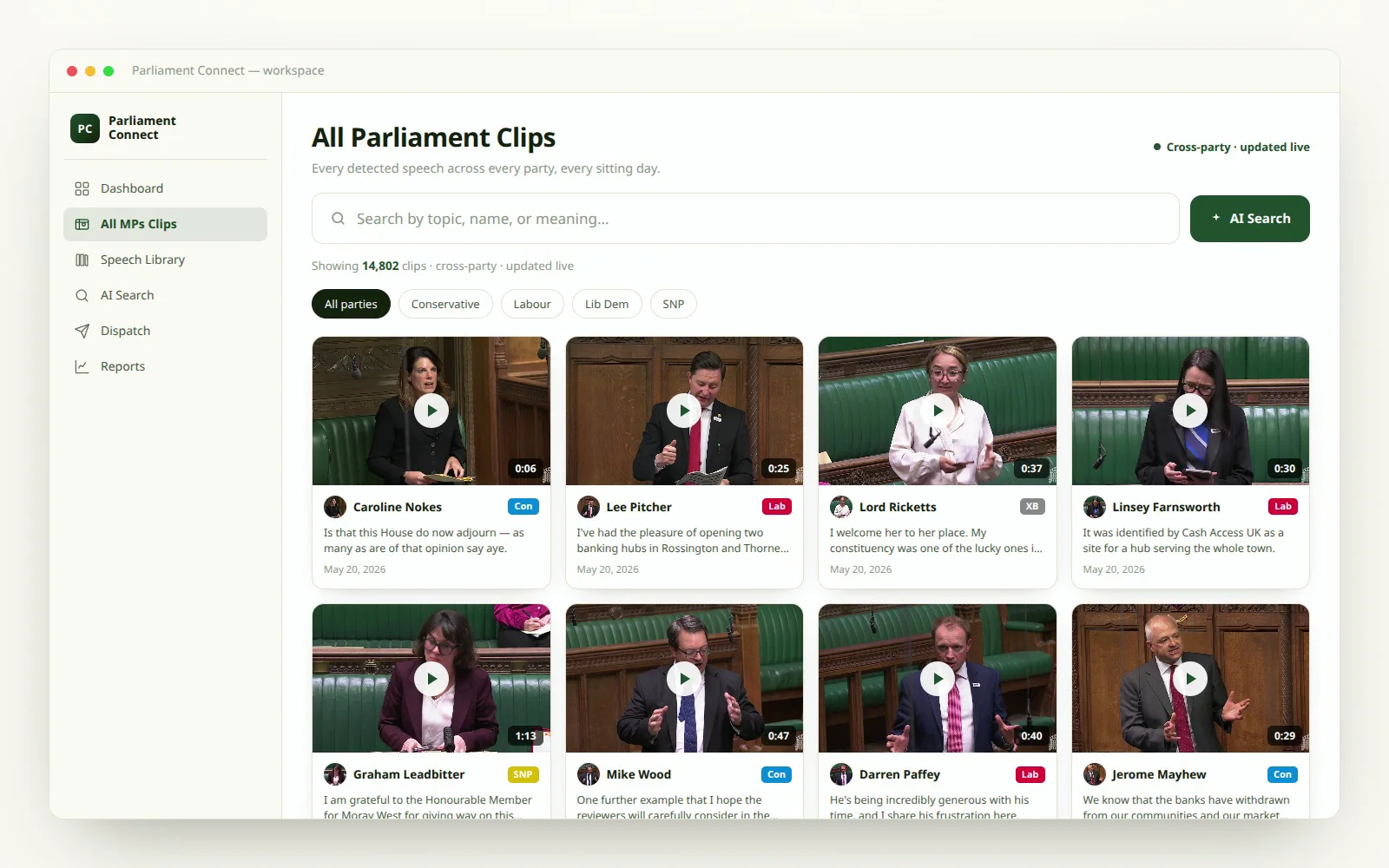Open Linsey Farnsworth name link
Screen dimensions: 1389x868
point(1166,507)
